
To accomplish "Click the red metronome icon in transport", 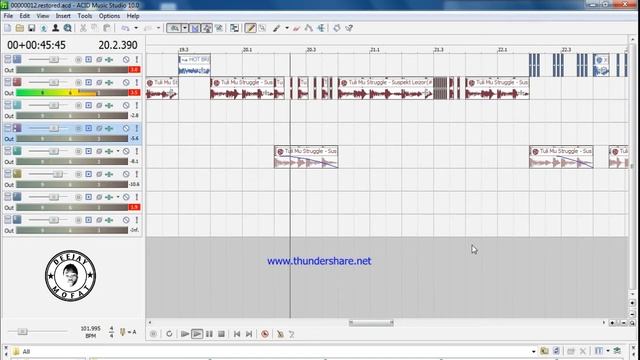I will coord(265,334).
